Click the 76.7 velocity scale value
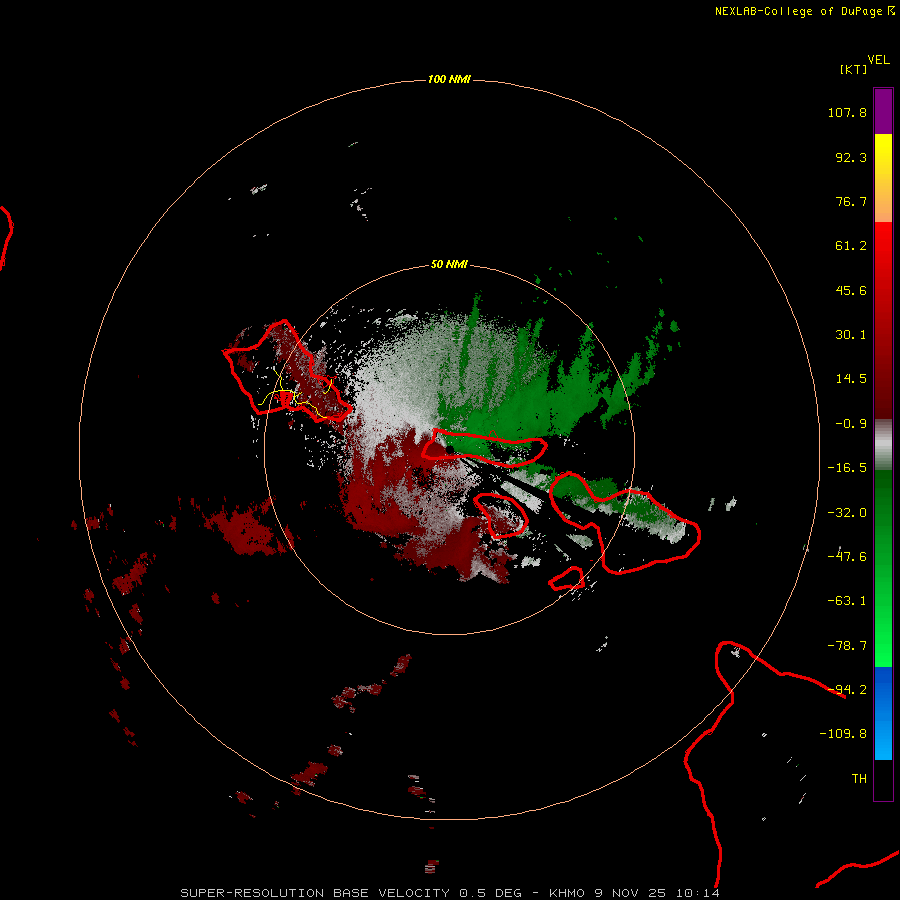 pyautogui.click(x=851, y=201)
